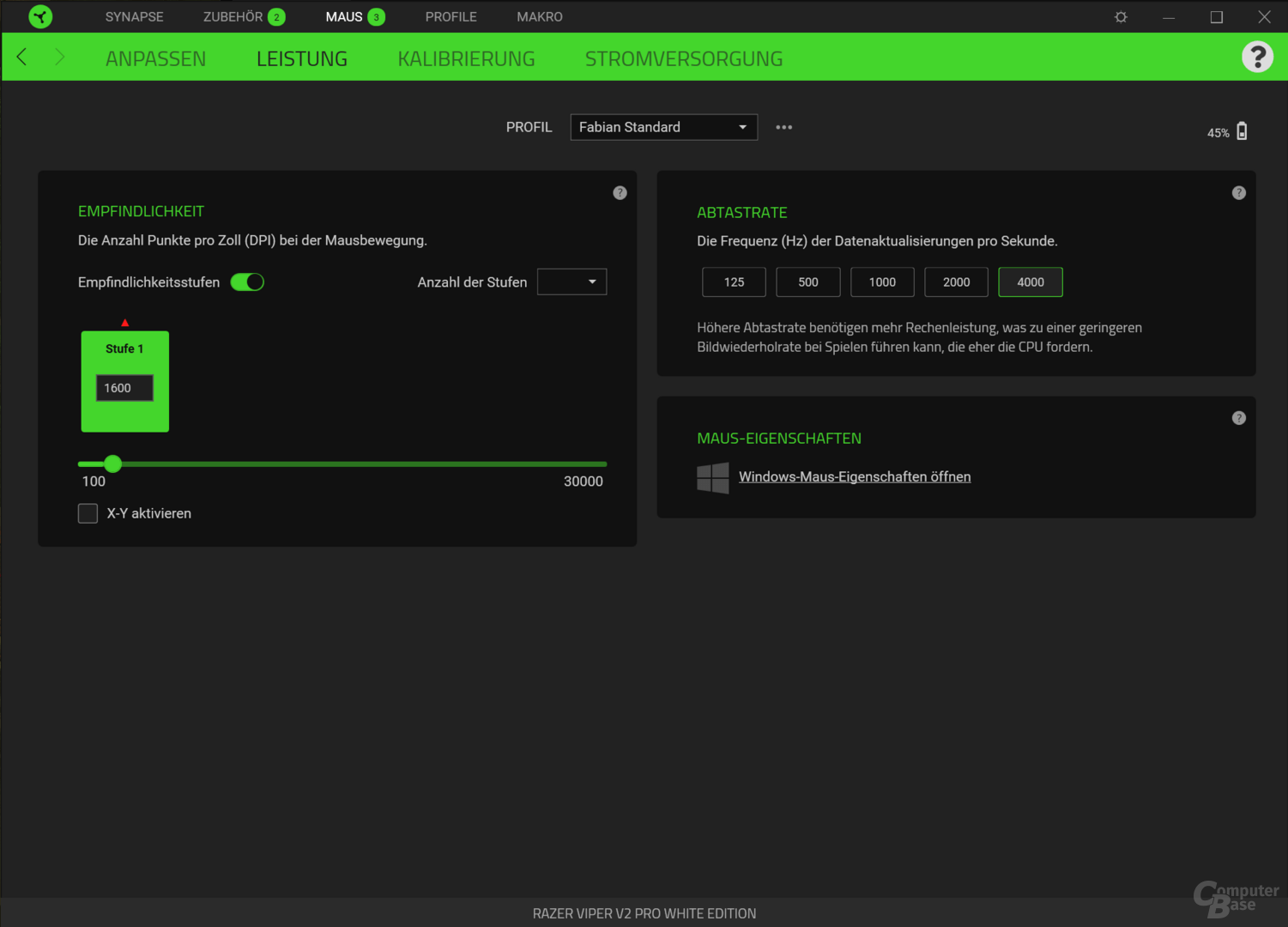Open the Profile tab
The height and width of the screenshot is (927, 1288).
(x=450, y=17)
